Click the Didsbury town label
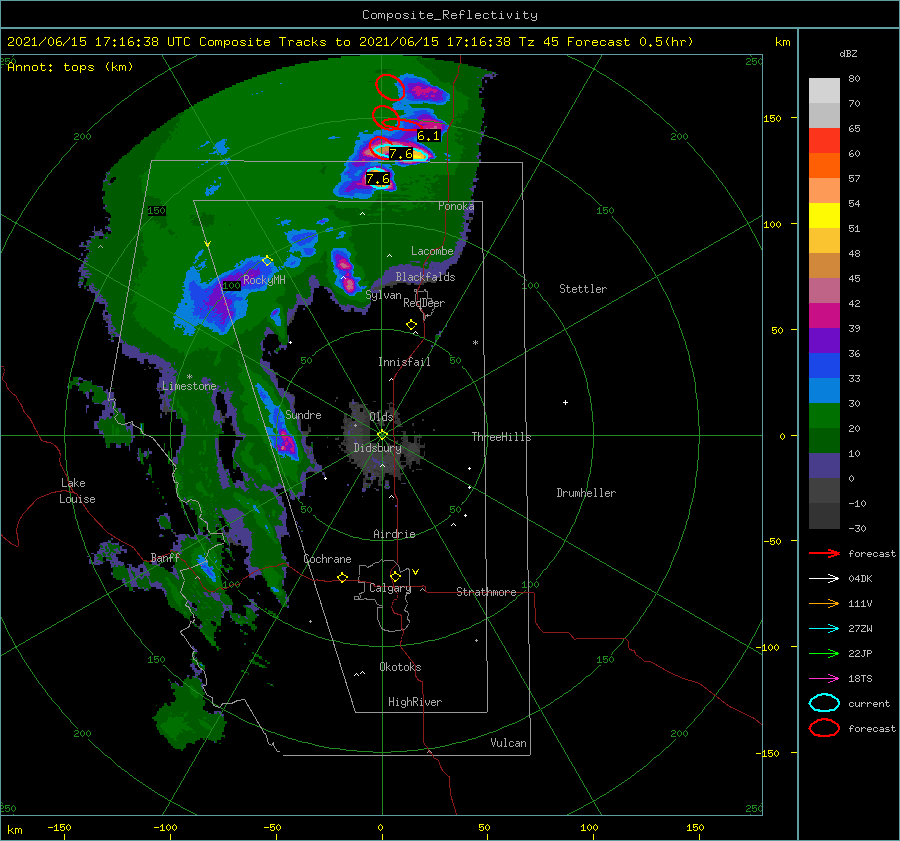The width and height of the screenshot is (900, 841). (377, 448)
